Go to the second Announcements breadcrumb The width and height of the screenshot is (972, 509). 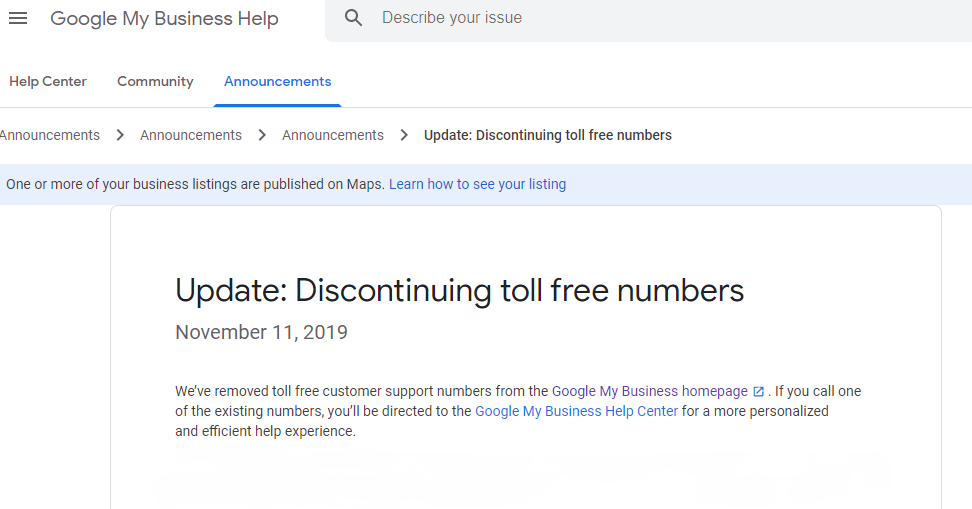click(191, 135)
